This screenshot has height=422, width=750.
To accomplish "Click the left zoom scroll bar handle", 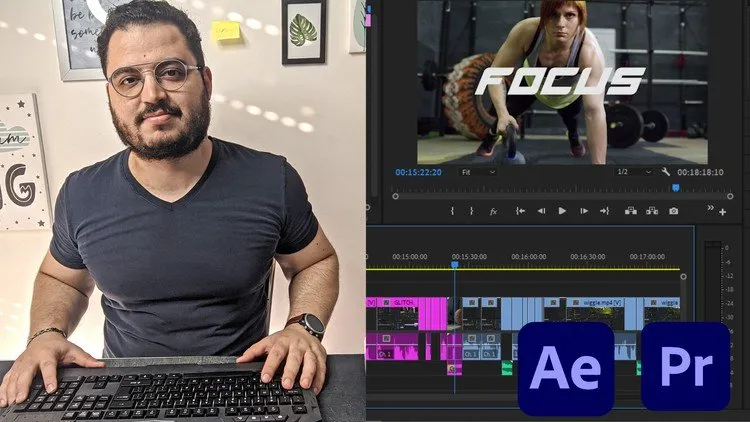I will (x=395, y=196).
